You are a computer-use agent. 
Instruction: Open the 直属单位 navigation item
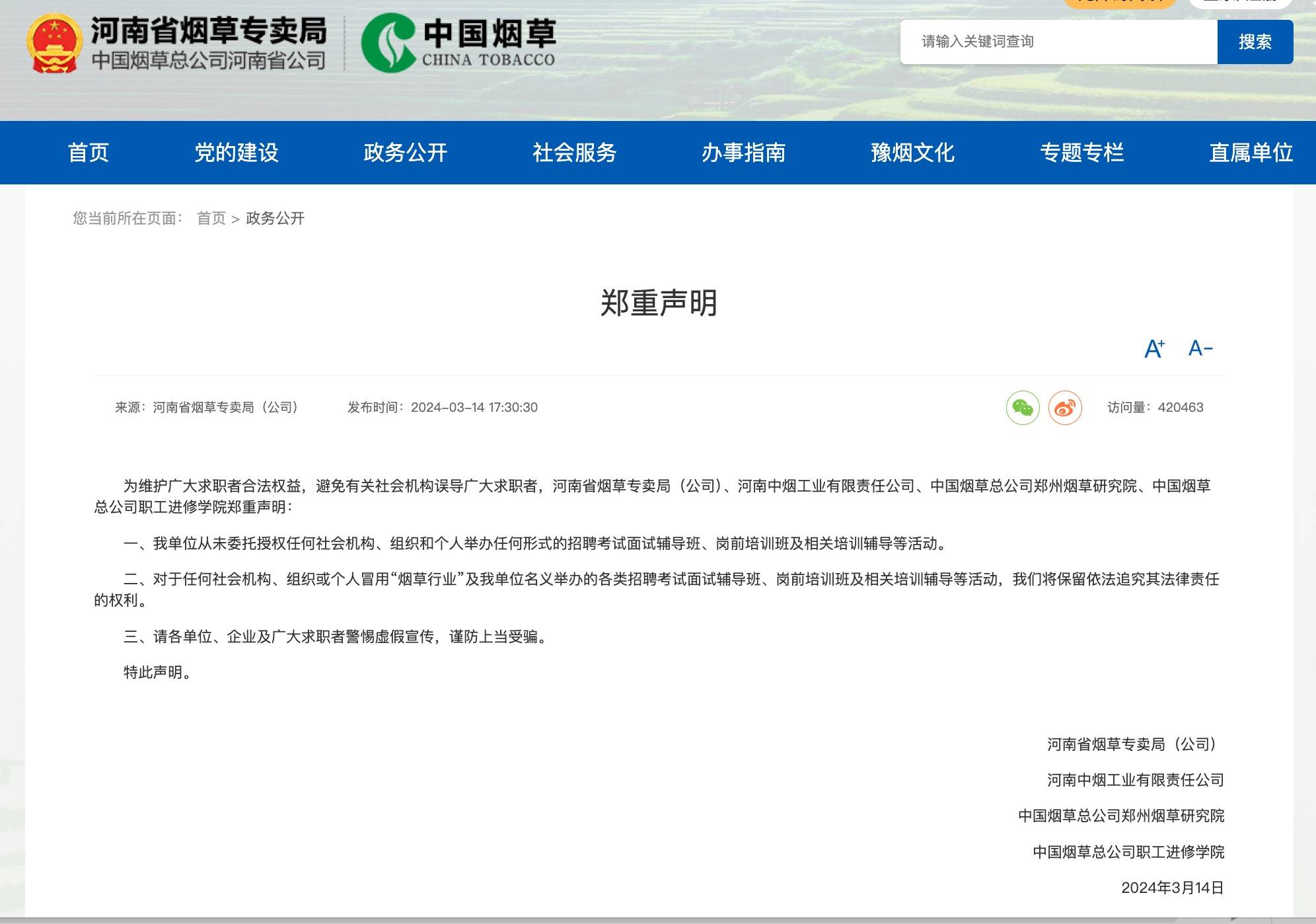click(1250, 153)
